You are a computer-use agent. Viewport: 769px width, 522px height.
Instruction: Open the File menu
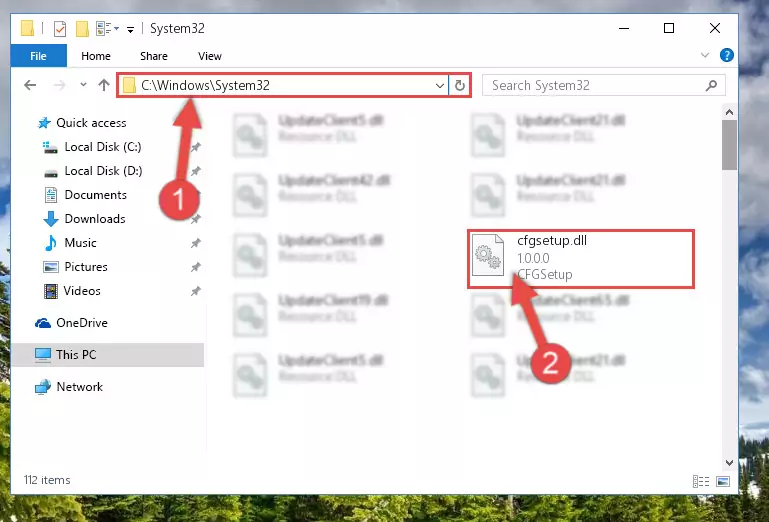click(38, 56)
